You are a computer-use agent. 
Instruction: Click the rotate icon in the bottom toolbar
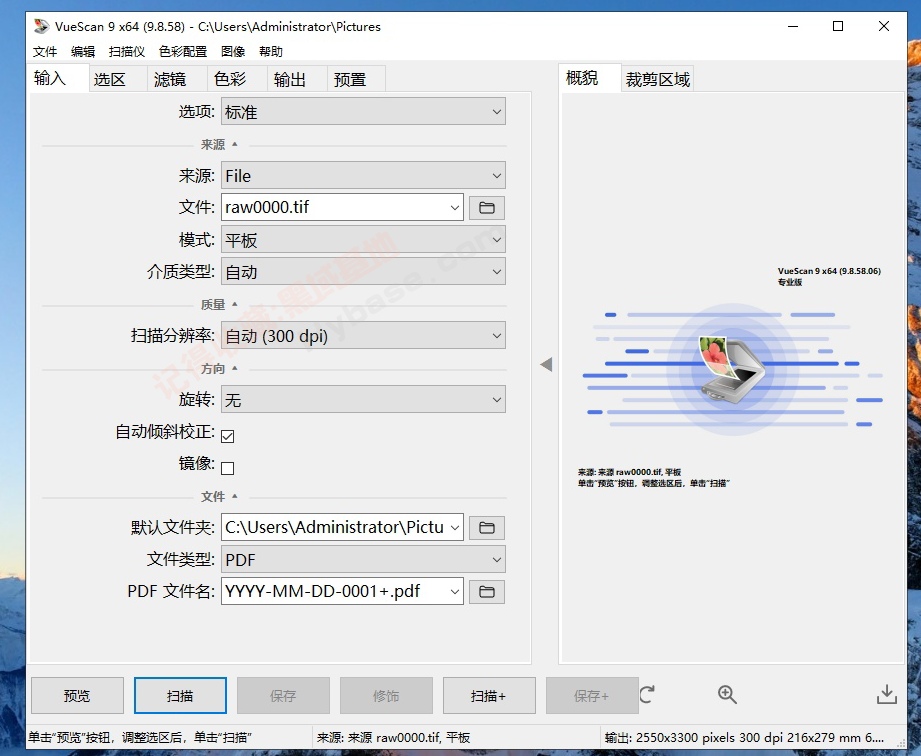coord(647,694)
